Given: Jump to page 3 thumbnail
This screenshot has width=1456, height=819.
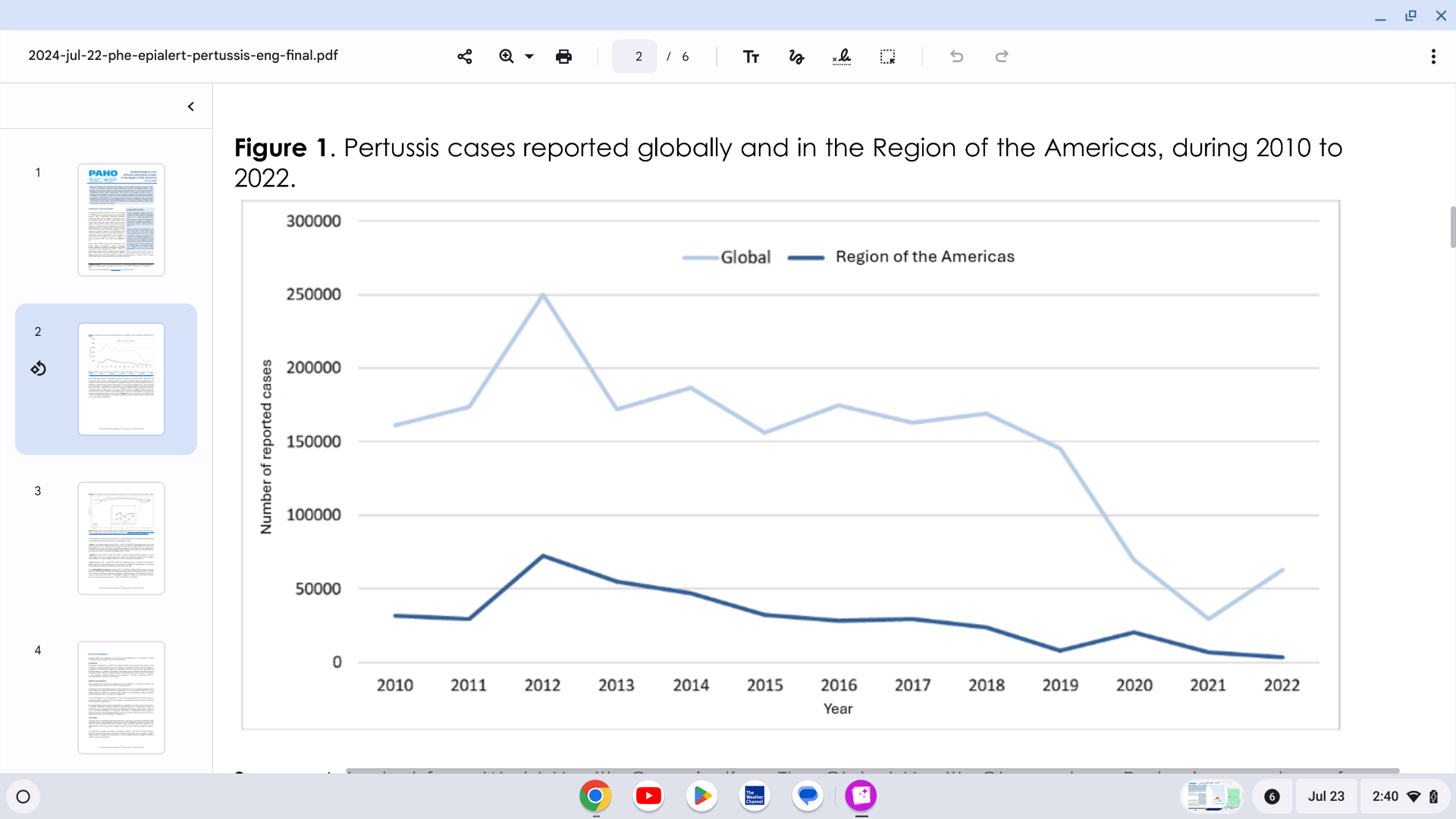Looking at the screenshot, I should pos(121,538).
